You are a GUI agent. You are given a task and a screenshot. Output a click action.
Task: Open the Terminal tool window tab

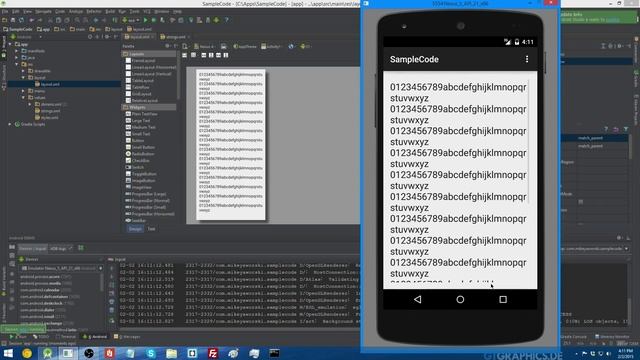click(66, 337)
